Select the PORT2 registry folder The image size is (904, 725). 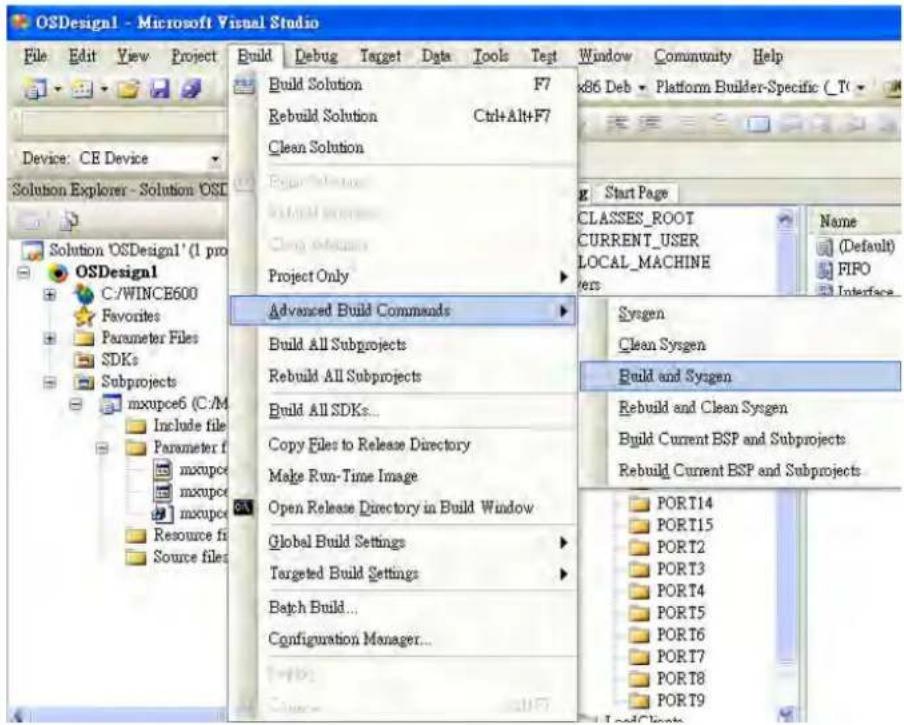[x=680, y=547]
